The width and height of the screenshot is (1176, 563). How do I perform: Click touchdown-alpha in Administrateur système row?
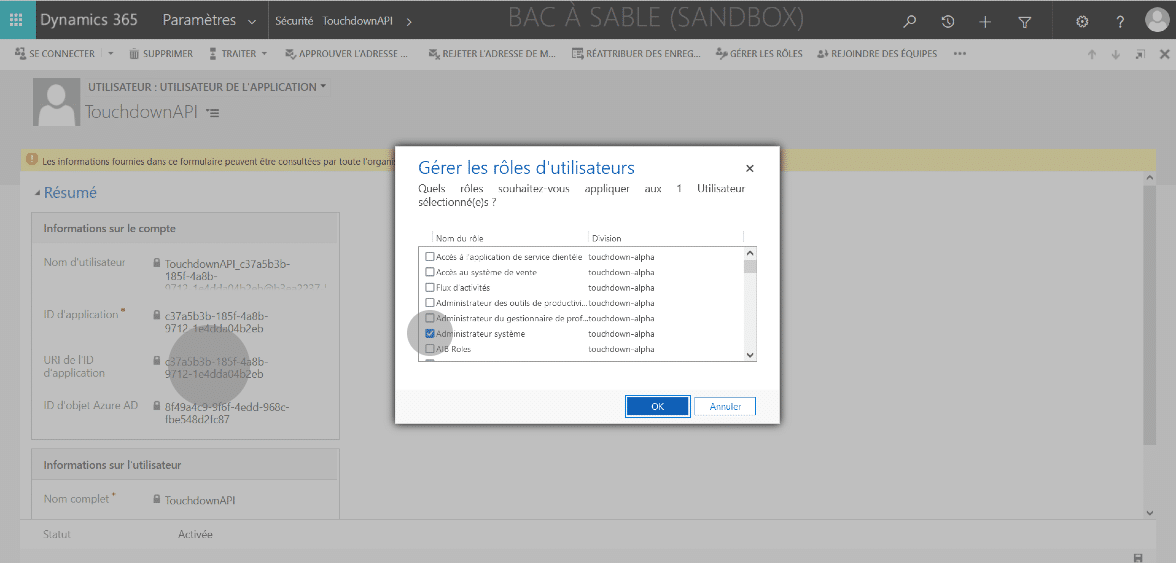(622, 334)
